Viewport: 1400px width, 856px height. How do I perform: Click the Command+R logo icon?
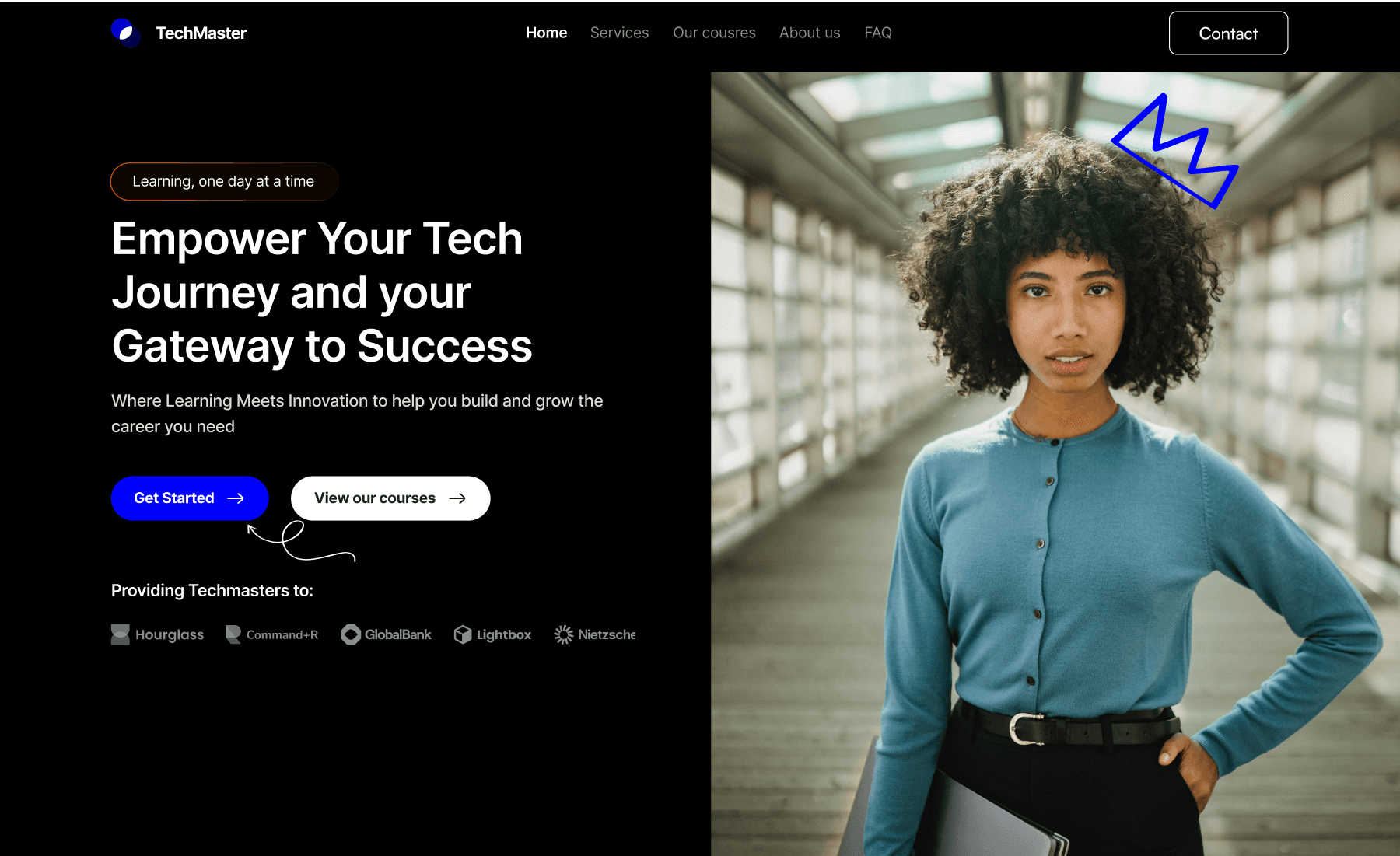coord(233,634)
